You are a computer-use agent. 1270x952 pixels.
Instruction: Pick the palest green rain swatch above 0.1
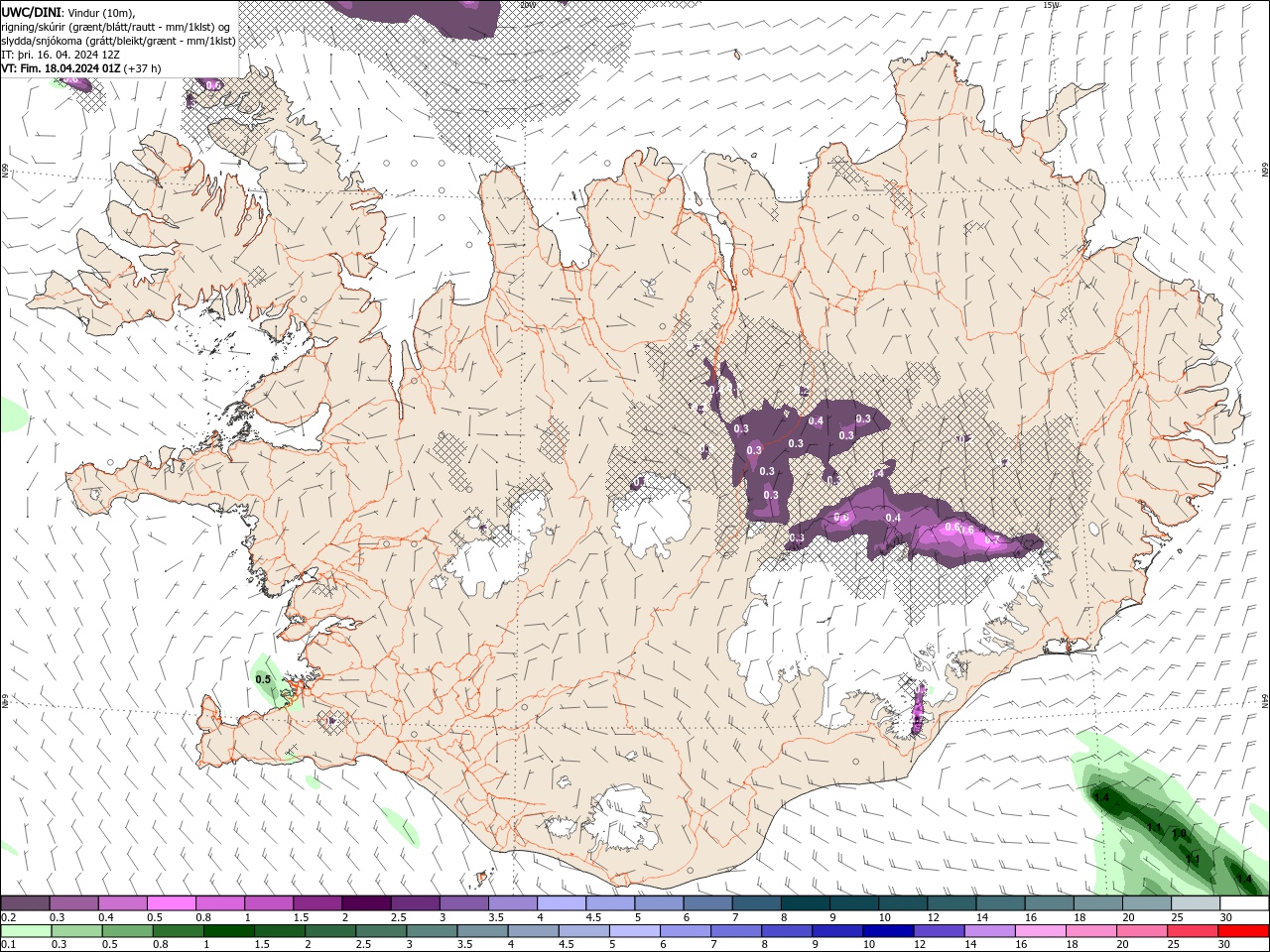(25, 931)
